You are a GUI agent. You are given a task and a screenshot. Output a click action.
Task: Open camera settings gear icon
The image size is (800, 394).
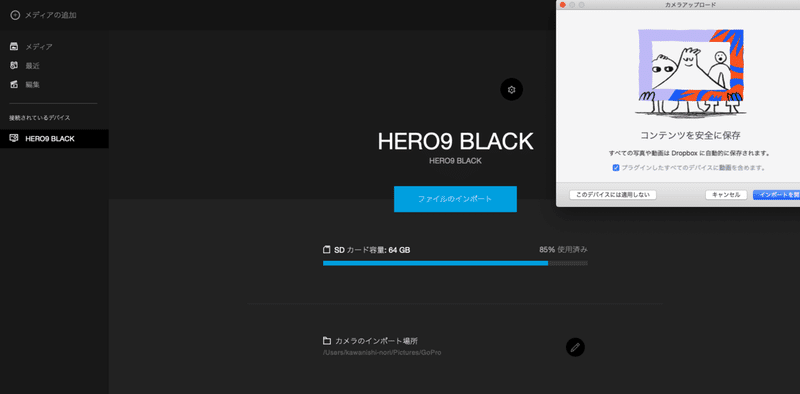(511, 90)
